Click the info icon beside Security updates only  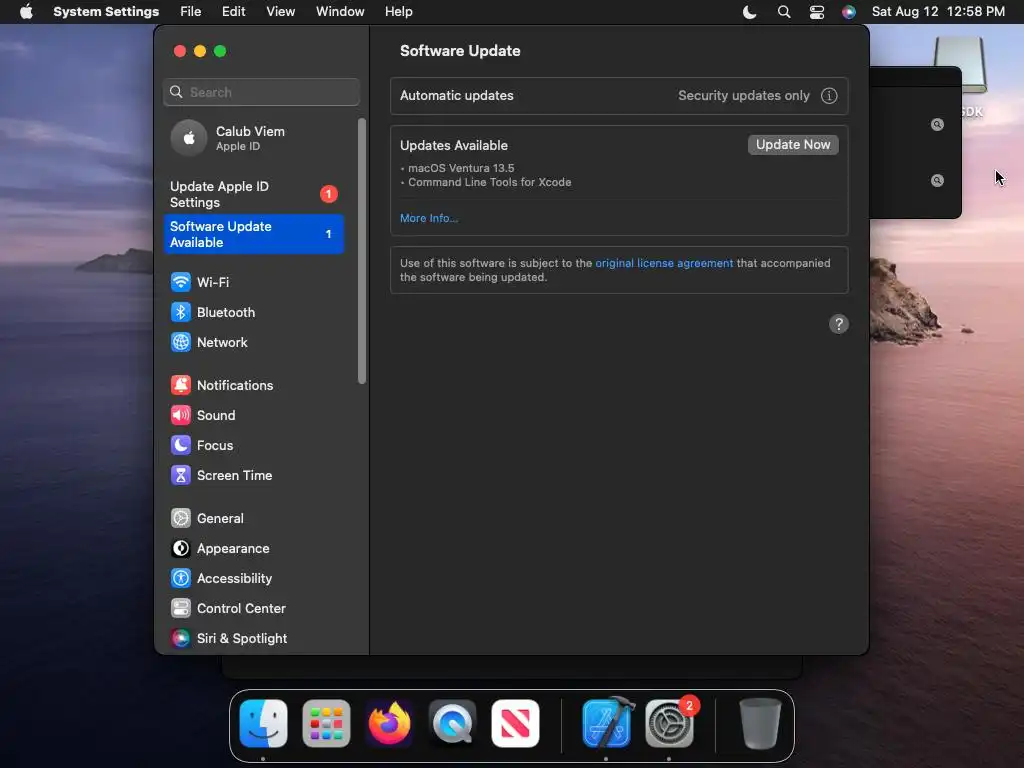coord(829,96)
